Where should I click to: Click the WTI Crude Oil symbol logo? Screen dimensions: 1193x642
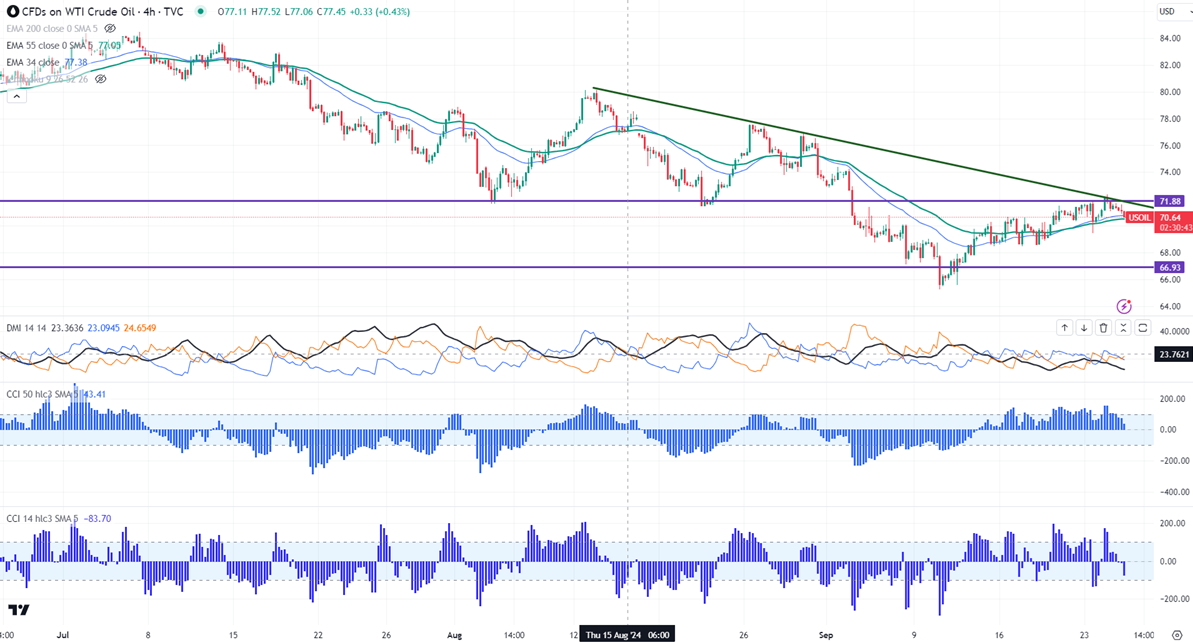[x=12, y=11]
